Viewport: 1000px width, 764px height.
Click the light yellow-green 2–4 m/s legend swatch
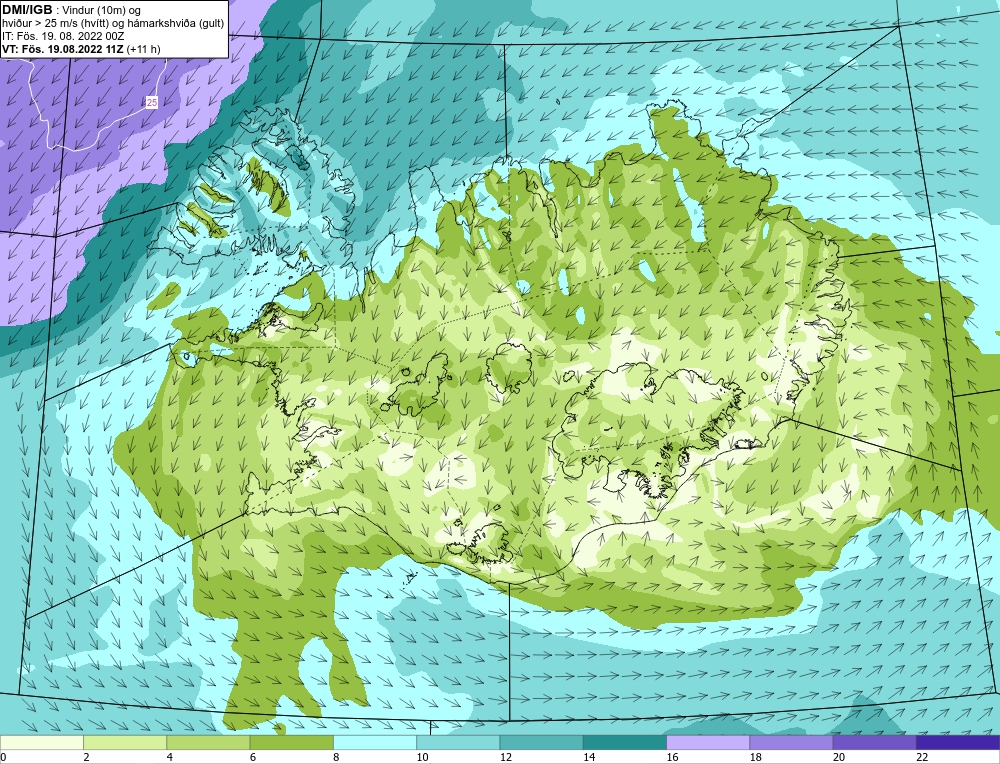(x=125, y=742)
